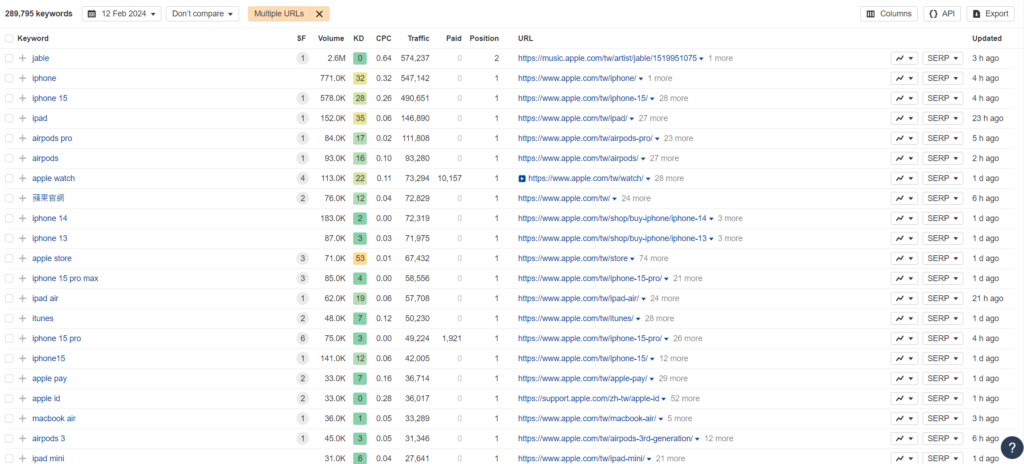This screenshot has width=1024, height=464.
Task: Open SERP dropdown for airpods pro row
Action: click(x=942, y=139)
